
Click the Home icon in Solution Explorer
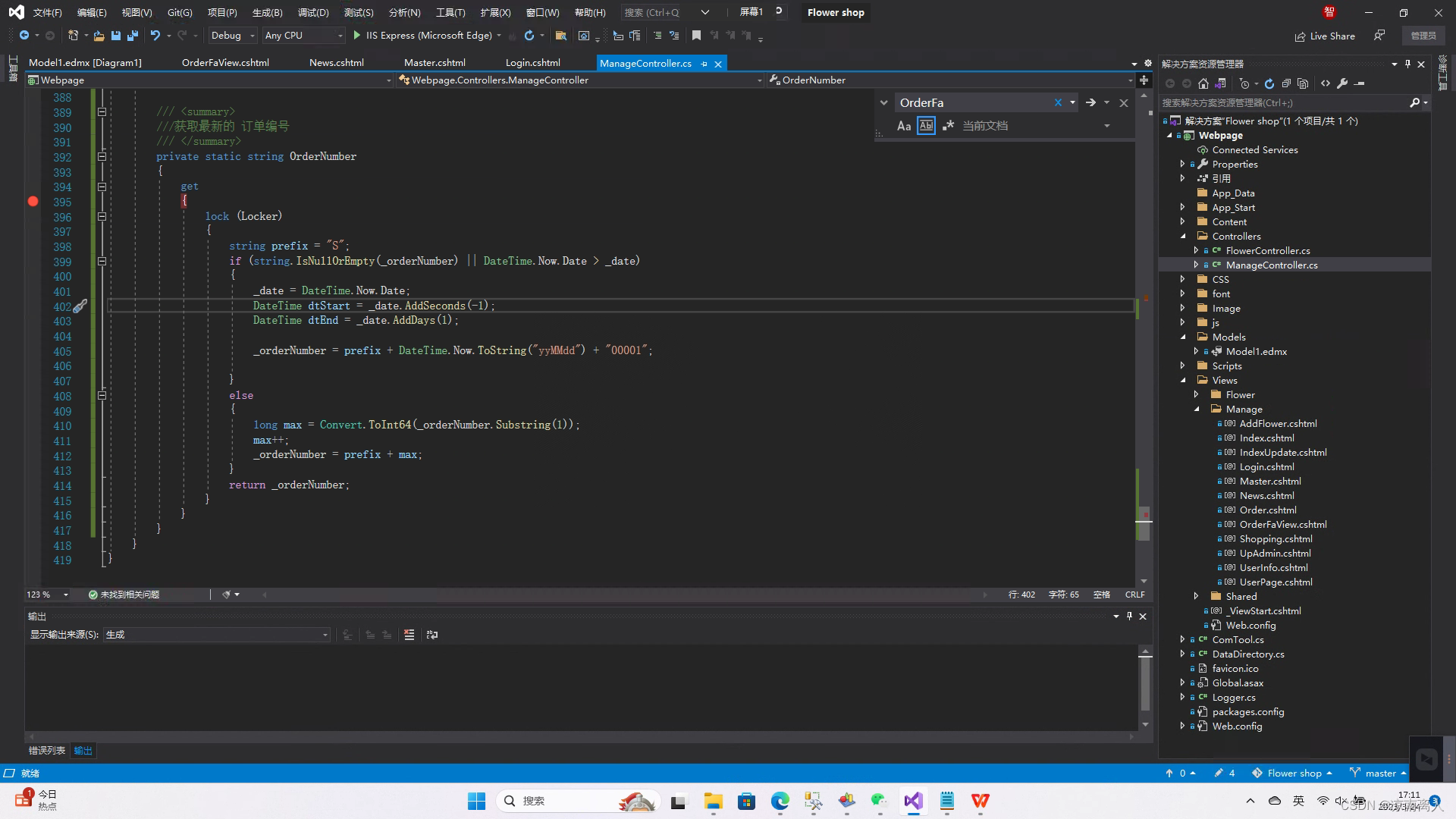point(1203,83)
